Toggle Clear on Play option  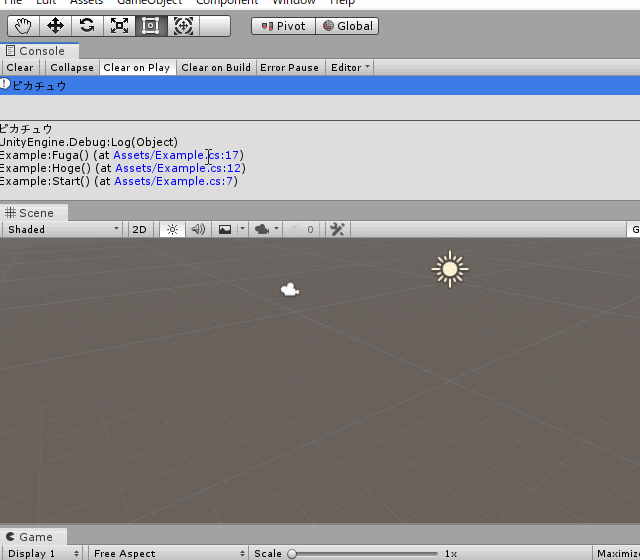click(x=137, y=67)
